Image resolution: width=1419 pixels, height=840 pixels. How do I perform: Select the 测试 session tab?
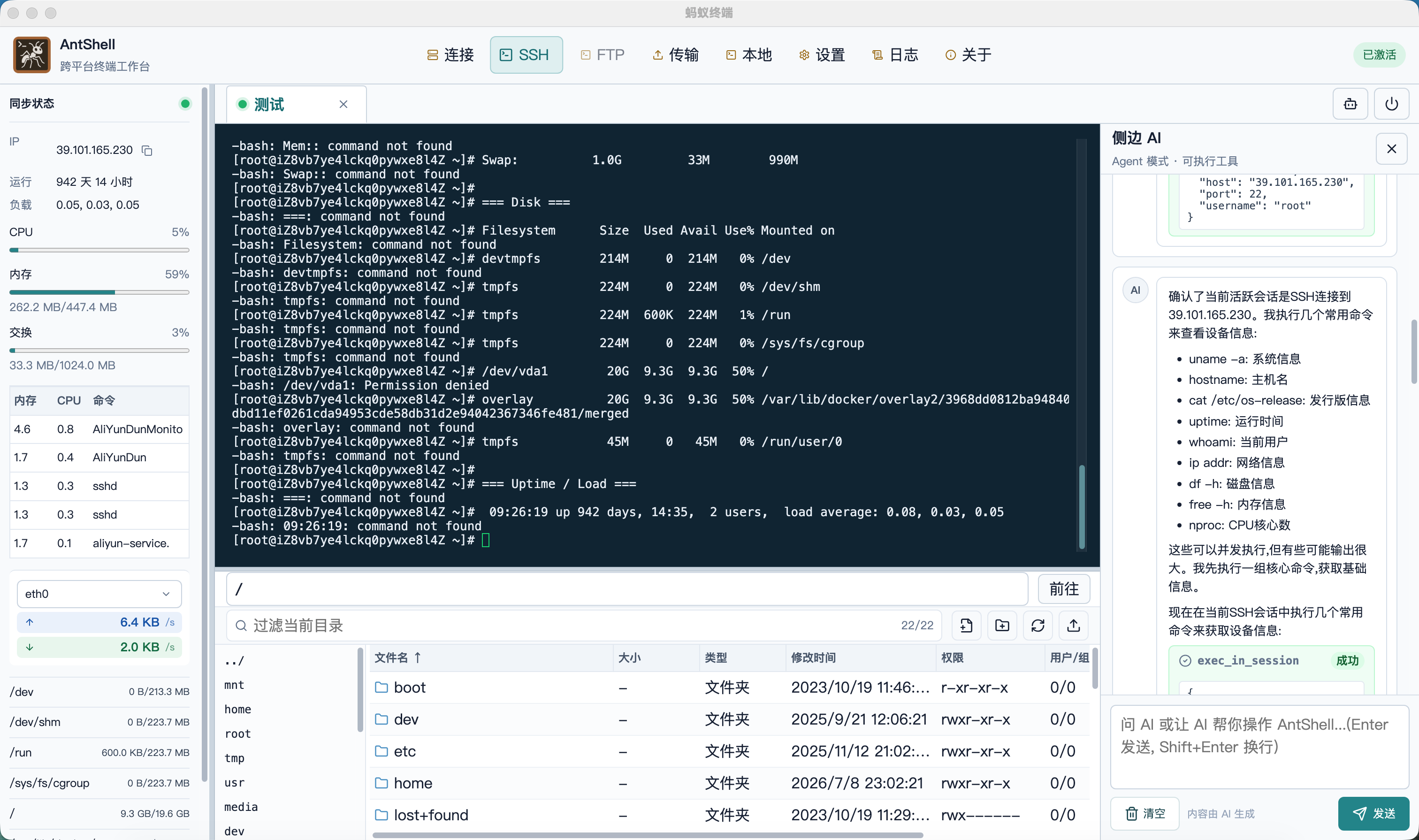tap(296, 104)
